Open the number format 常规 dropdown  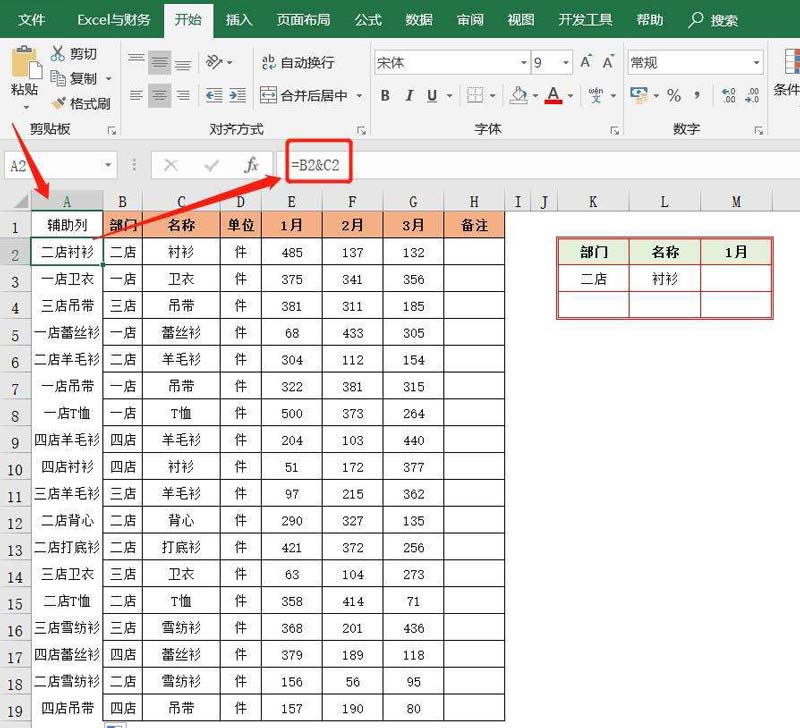(757, 63)
